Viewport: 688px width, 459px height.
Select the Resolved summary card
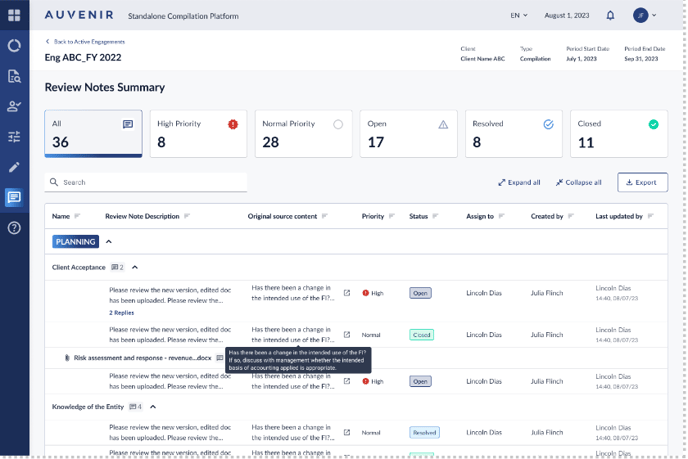pos(512,134)
